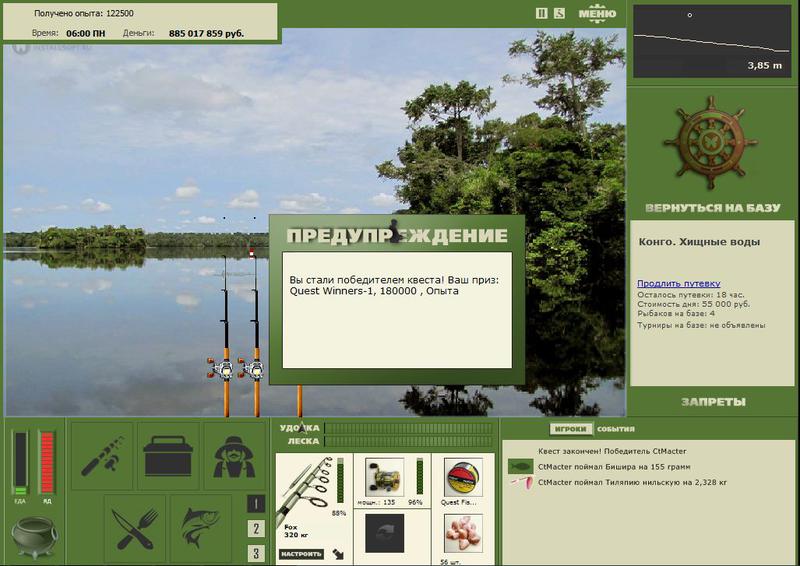This screenshot has height=566, width=800.
Task: Click the sound icon beside the pause button
Action: point(559,14)
